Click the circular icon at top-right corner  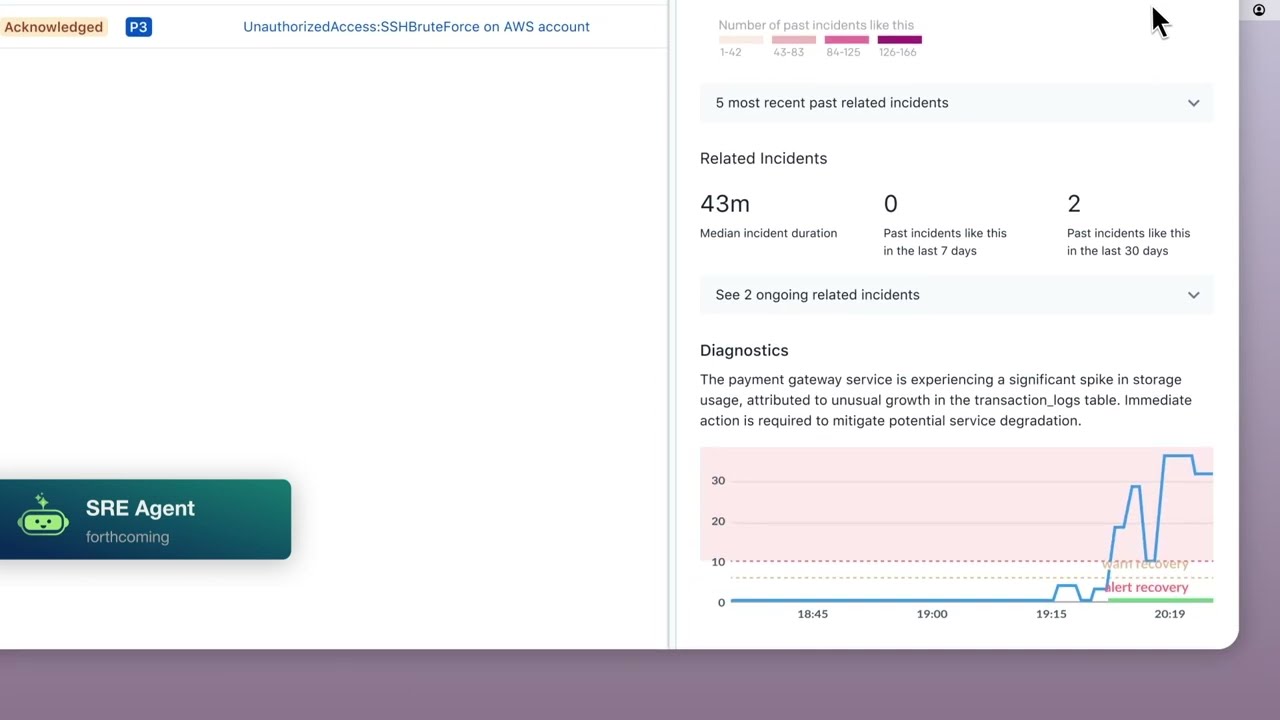tap(1259, 10)
